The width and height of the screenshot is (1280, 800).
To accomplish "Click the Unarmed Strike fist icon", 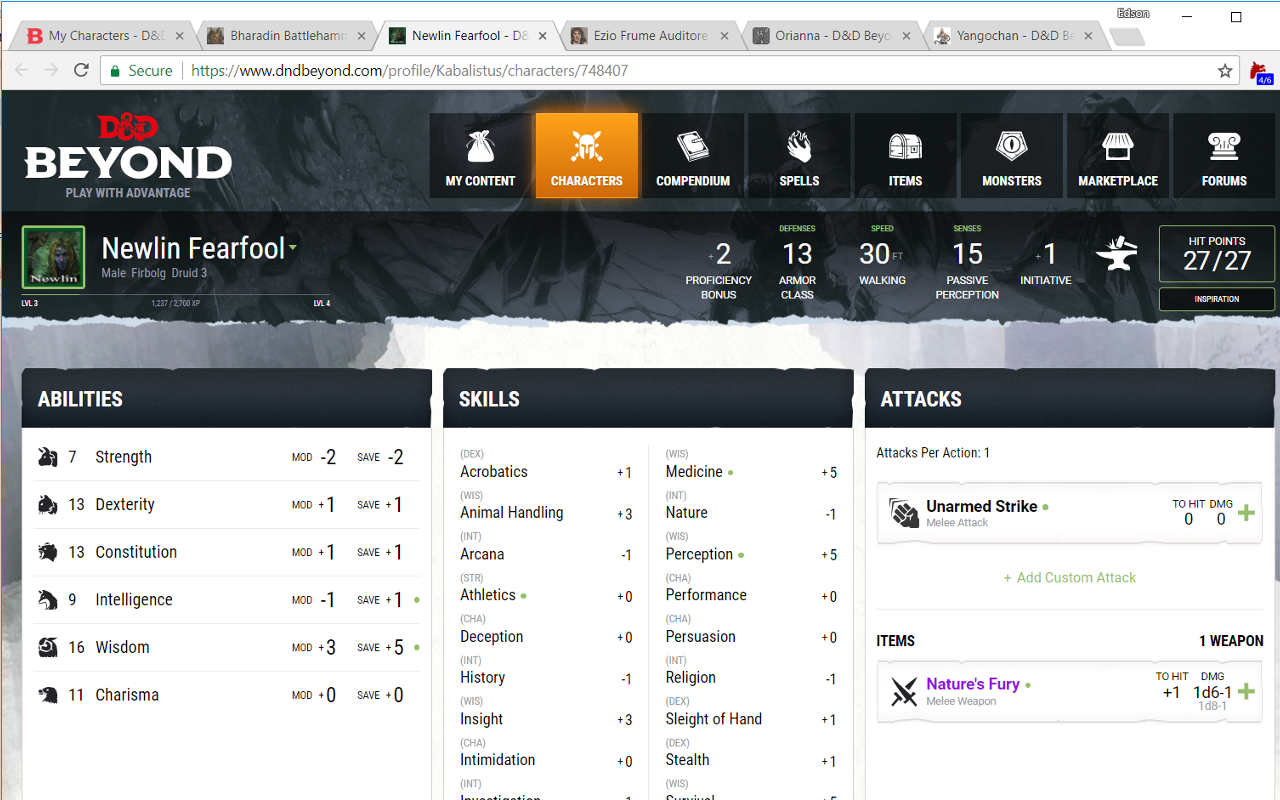I will pyautogui.click(x=904, y=513).
